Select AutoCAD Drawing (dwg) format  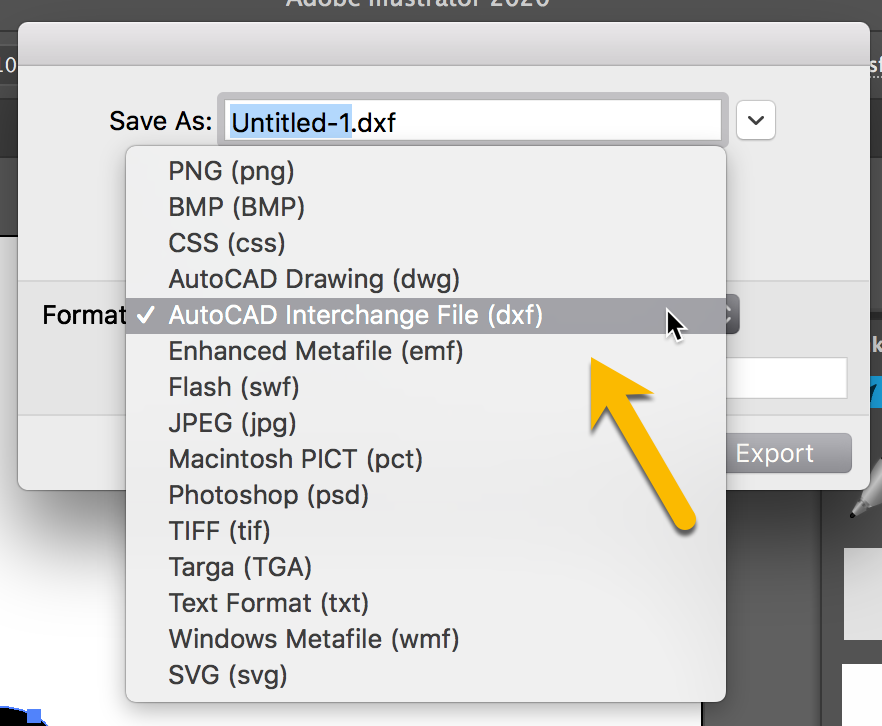(314, 279)
